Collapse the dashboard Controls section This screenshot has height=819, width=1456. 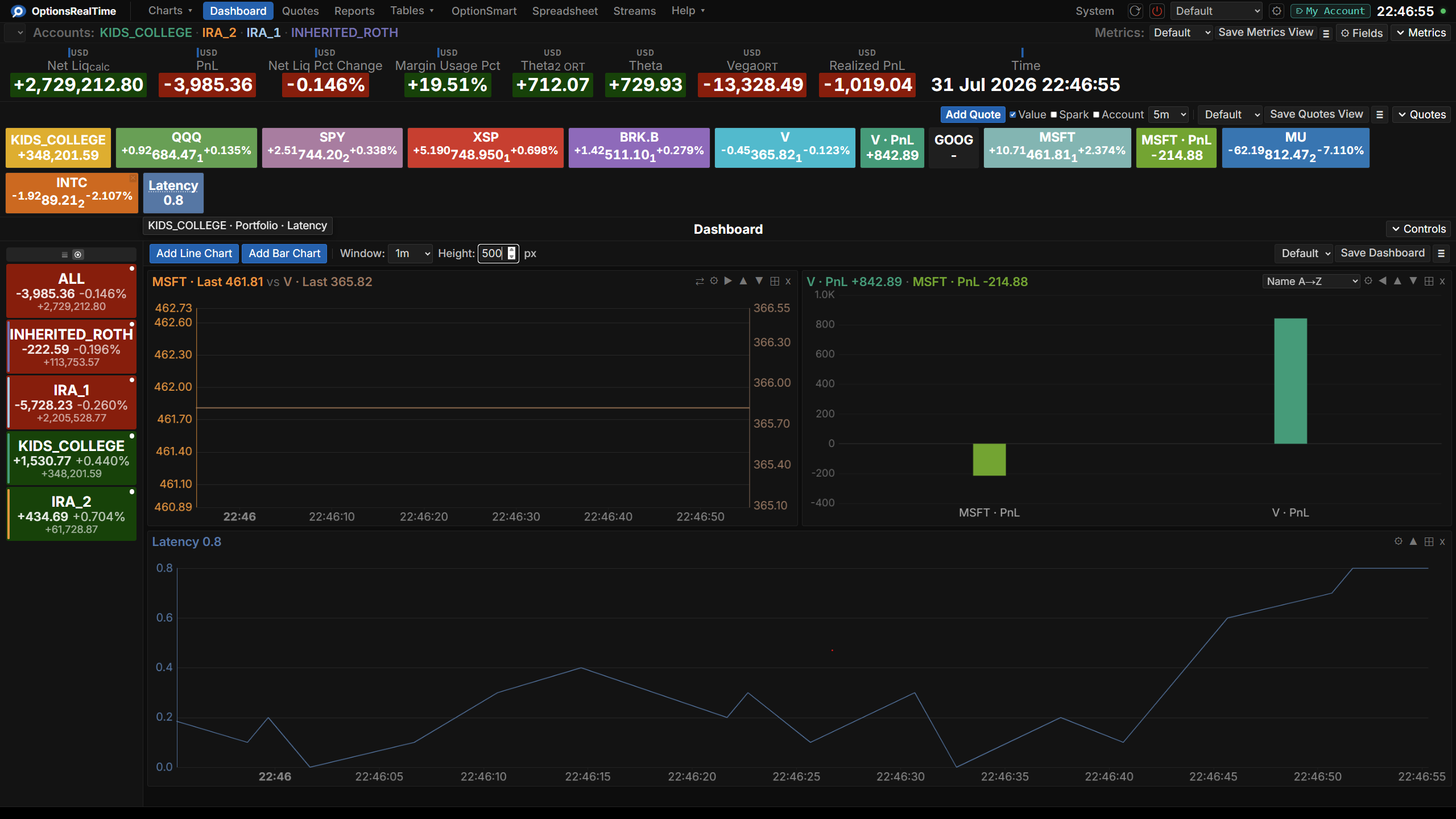point(1418,229)
